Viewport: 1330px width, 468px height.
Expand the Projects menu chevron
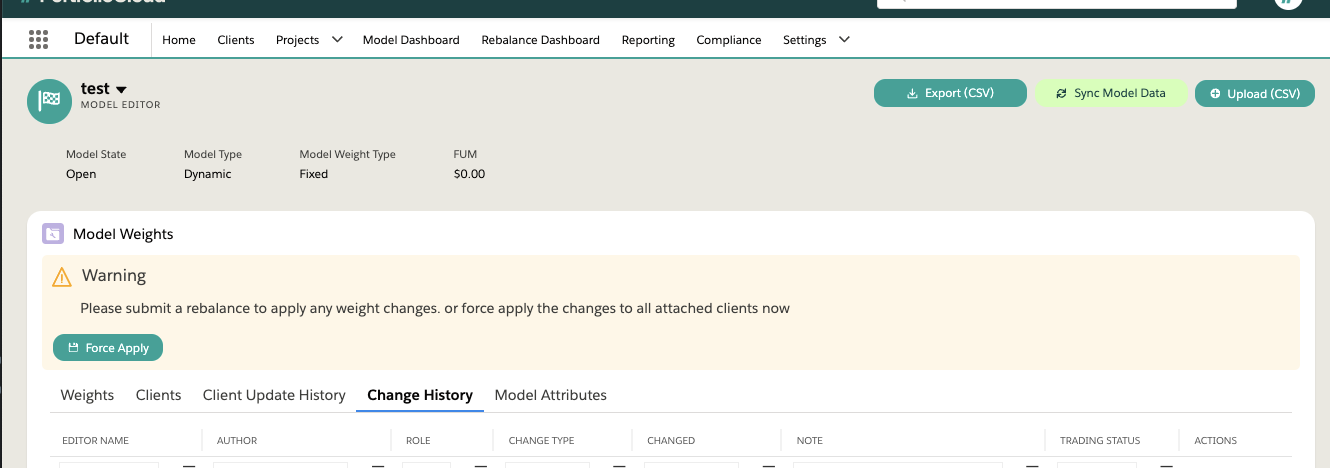click(x=337, y=40)
